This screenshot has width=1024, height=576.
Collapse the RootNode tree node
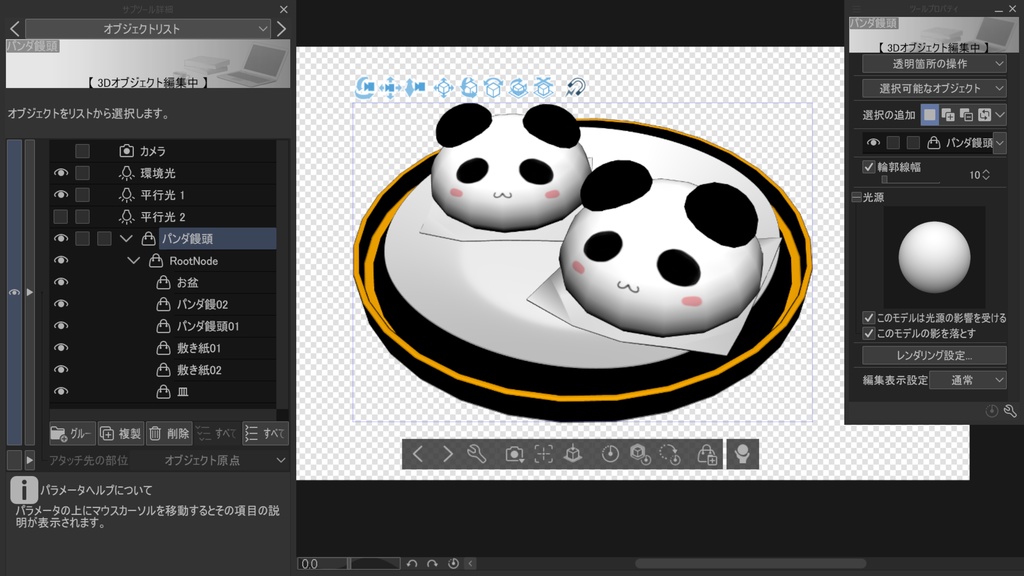click(134, 261)
